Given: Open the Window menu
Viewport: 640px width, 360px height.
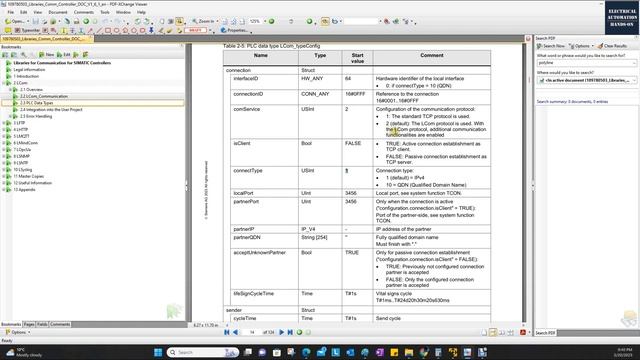Looking at the screenshot, I should click(123, 12).
